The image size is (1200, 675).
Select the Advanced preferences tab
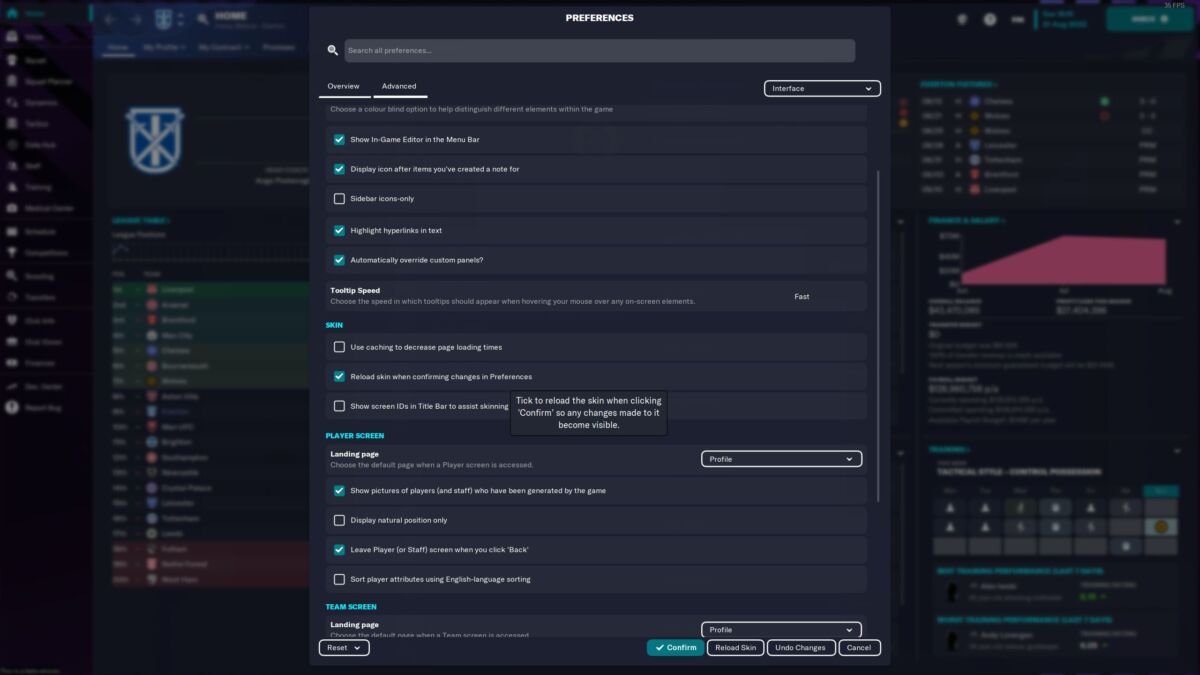pyautogui.click(x=399, y=87)
